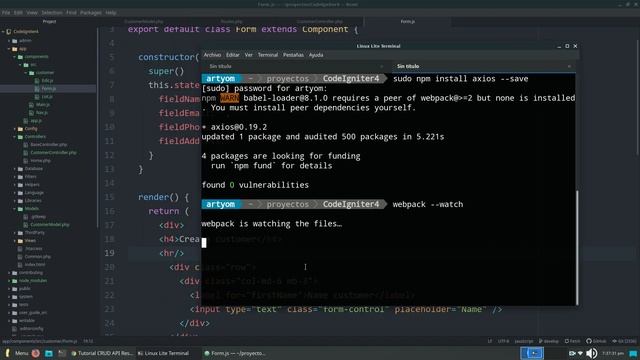Click the admin folder icon
Screen dimensions: 640x360
(x=15, y=41)
